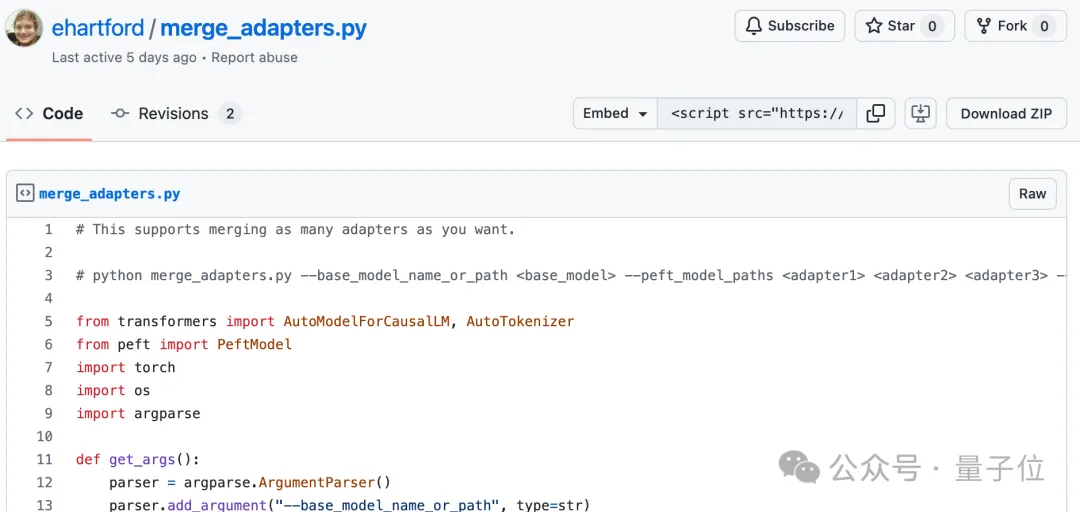
Task: Click the code file icon beside filename
Action: pyautogui.click(x=25, y=194)
